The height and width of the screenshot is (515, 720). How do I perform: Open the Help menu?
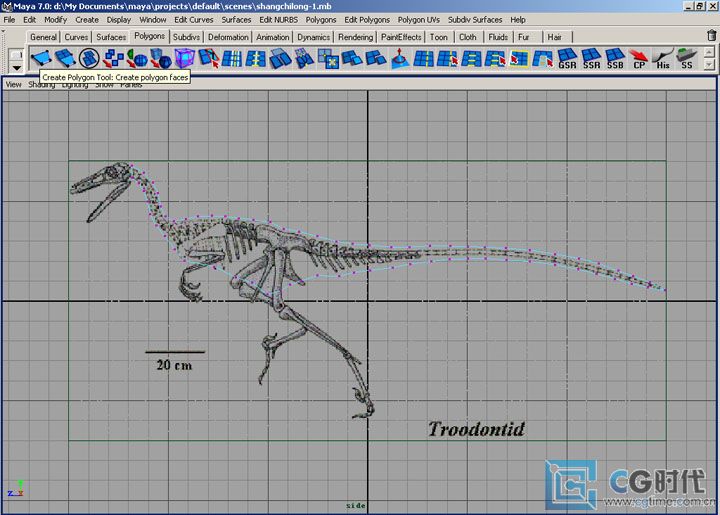518,20
